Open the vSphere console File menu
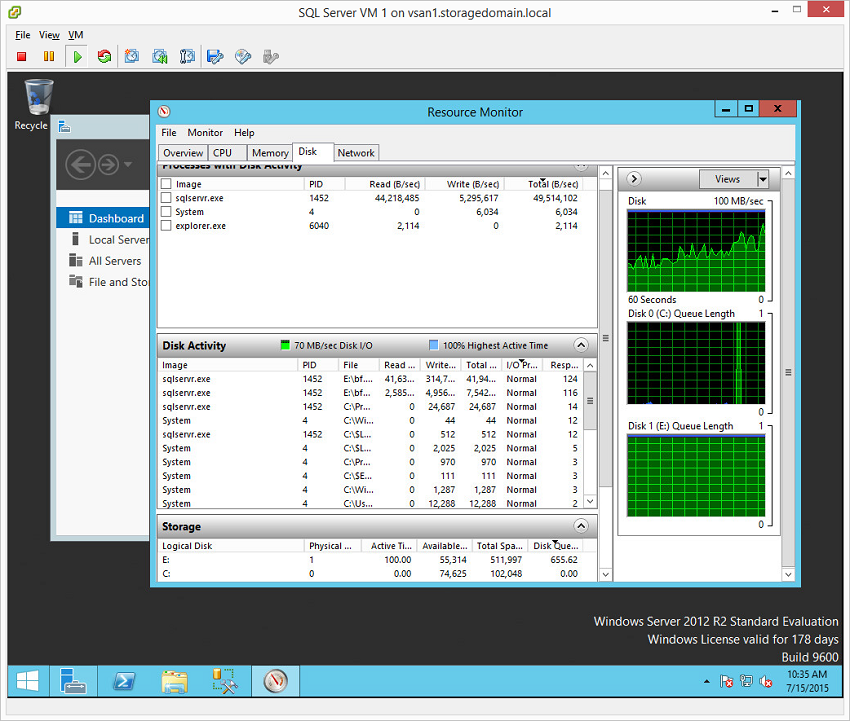This screenshot has width=850, height=721. coord(22,35)
